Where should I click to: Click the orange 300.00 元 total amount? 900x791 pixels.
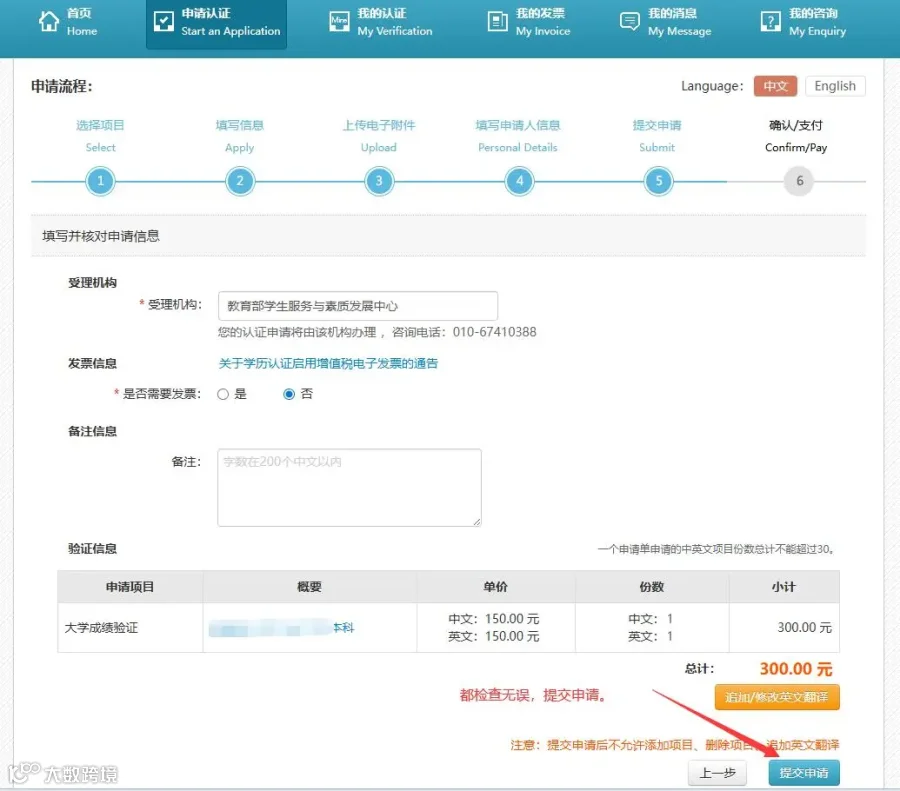(x=796, y=669)
